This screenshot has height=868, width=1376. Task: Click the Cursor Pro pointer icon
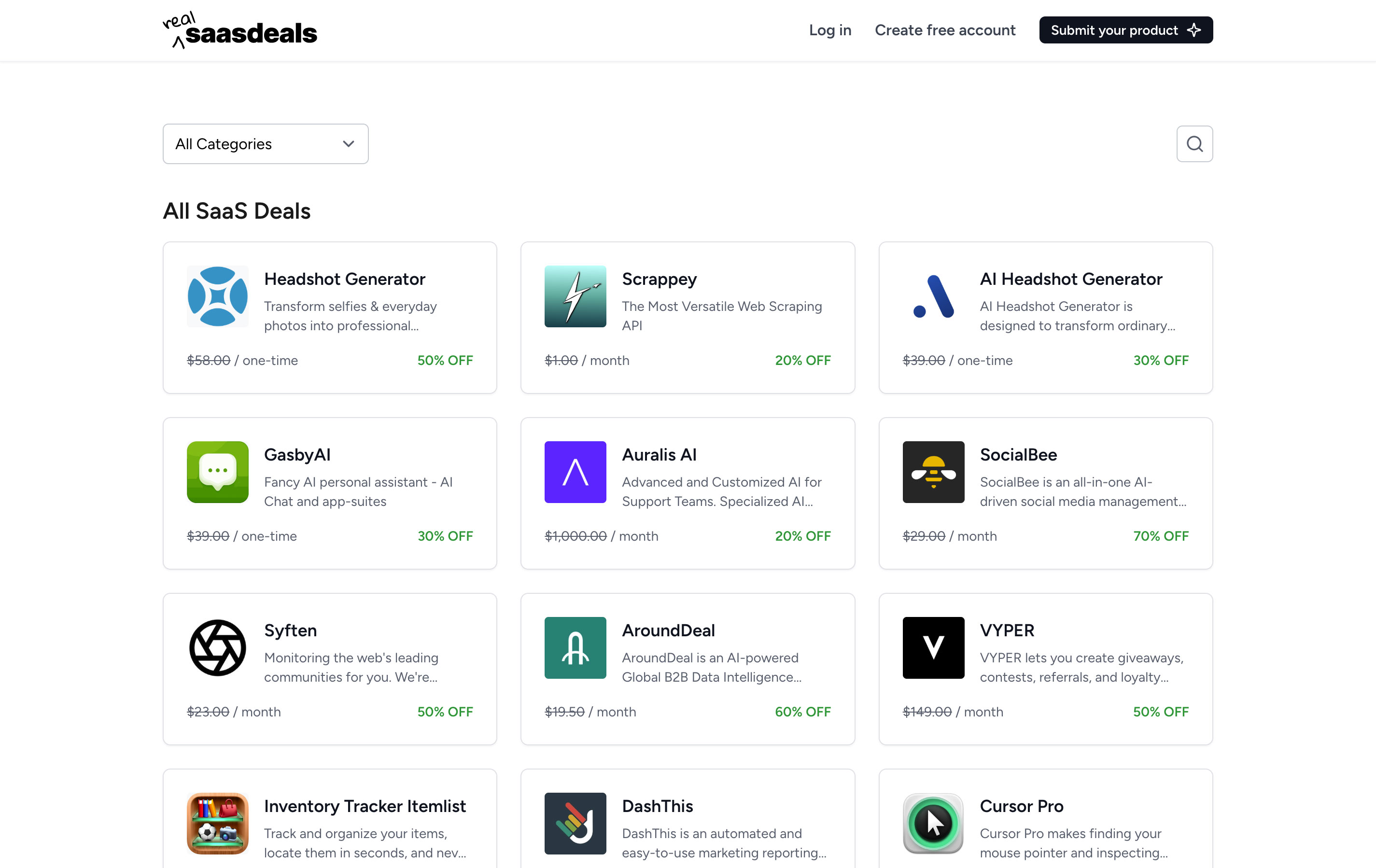point(933,823)
